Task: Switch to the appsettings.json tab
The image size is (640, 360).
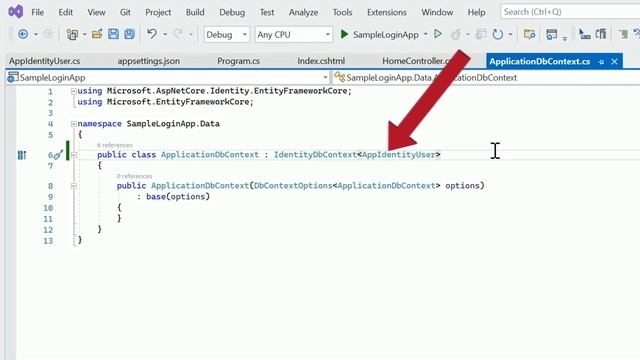Action: tap(149, 61)
